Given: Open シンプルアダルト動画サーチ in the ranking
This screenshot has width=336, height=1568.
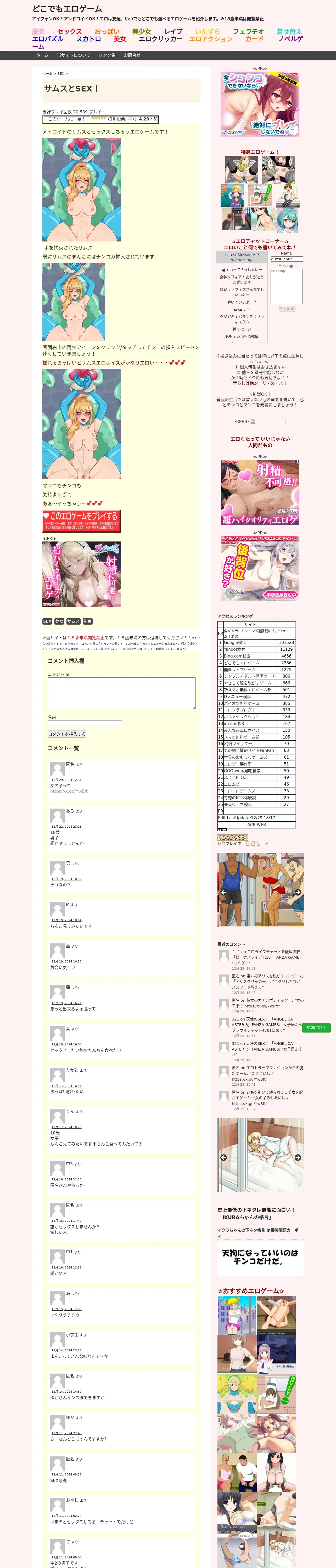Looking at the screenshot, I should pyautogui.click(x=249, y=676).
